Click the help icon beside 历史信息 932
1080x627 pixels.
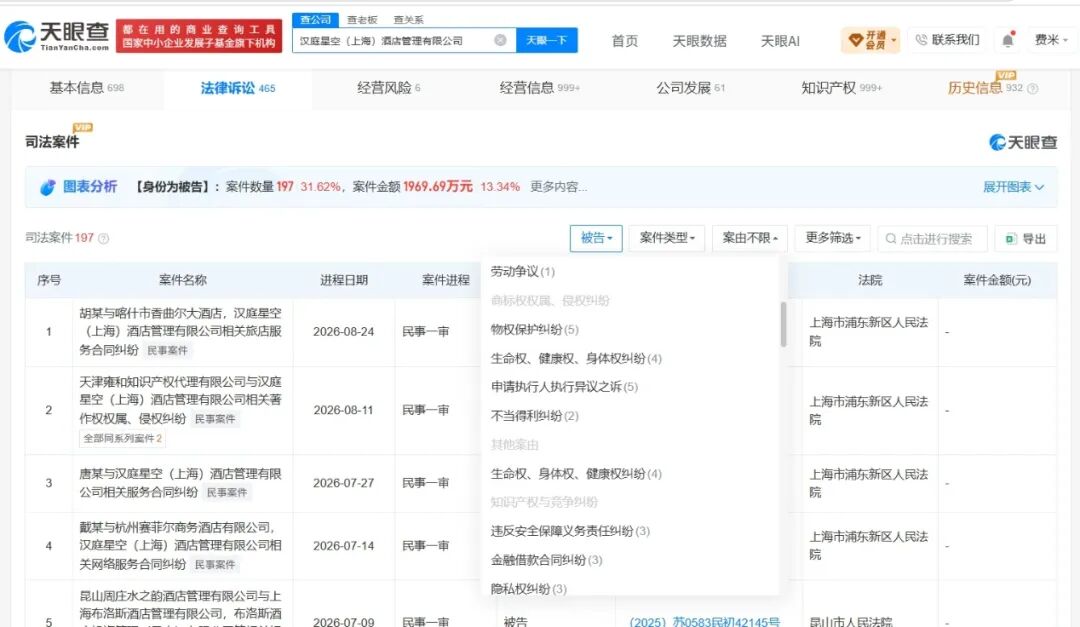tap(1032, 88)
